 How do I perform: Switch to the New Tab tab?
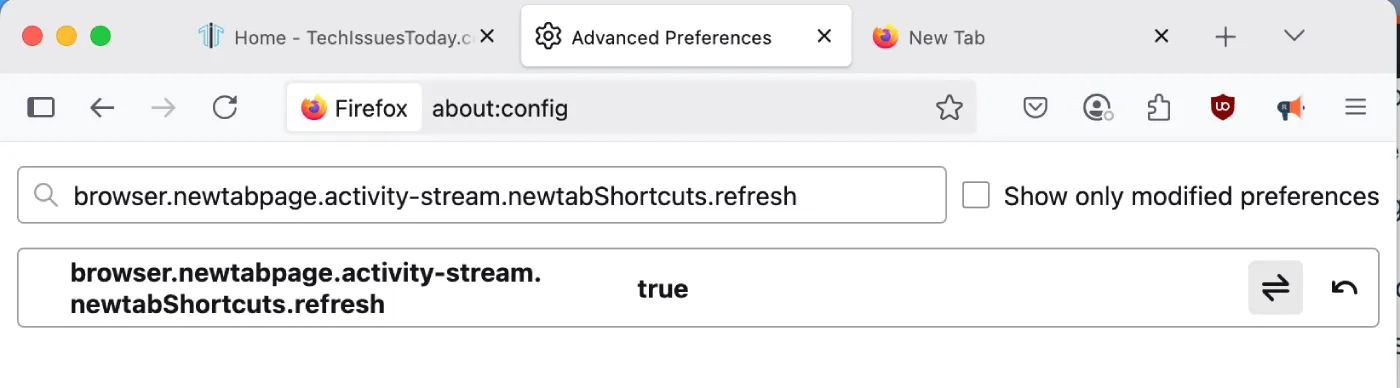[x=1021, y=37]
